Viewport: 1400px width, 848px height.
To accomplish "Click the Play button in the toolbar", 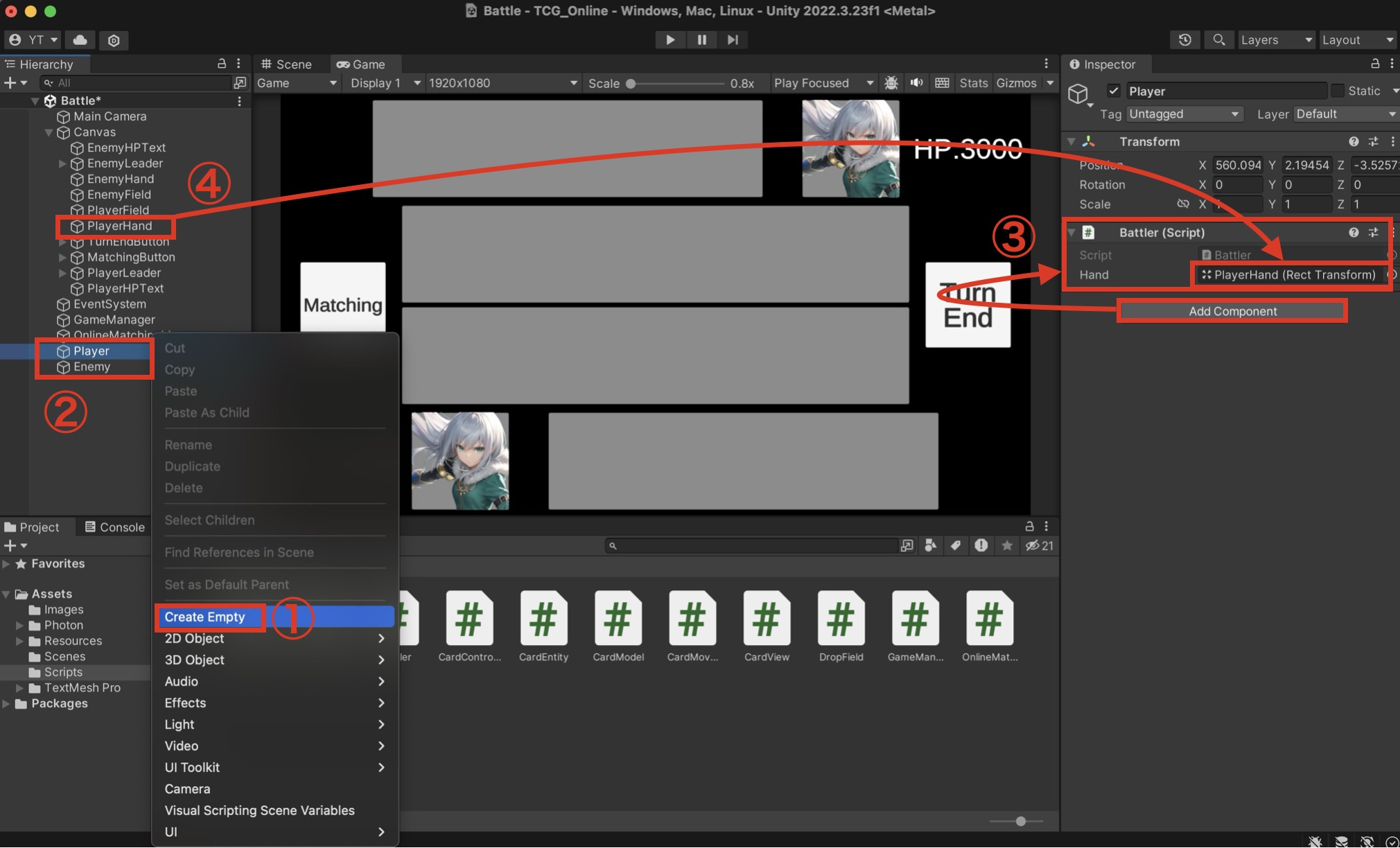I will point(670,39).
